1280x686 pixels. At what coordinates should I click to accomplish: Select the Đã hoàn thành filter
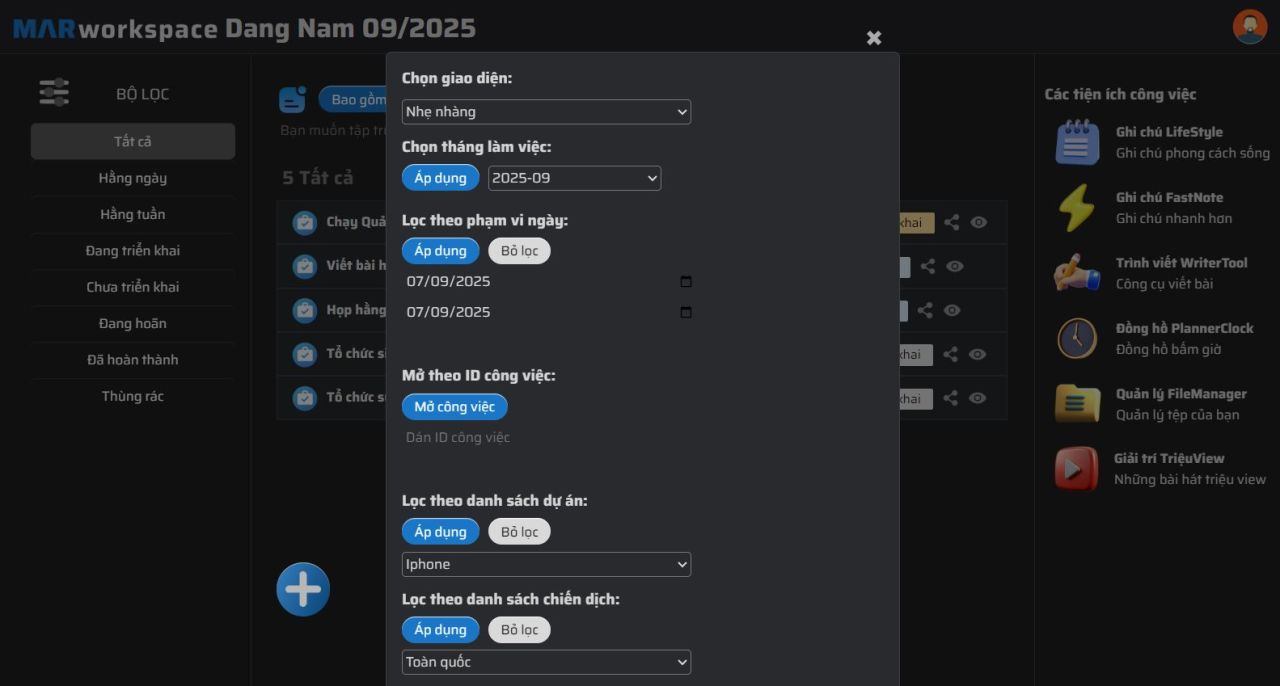coord(133,360)
